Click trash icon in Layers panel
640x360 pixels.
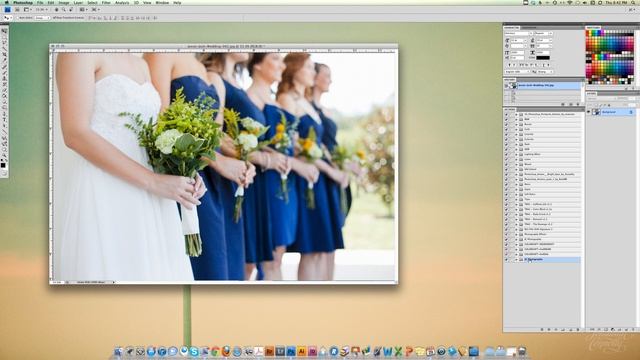tap(633, 329)
